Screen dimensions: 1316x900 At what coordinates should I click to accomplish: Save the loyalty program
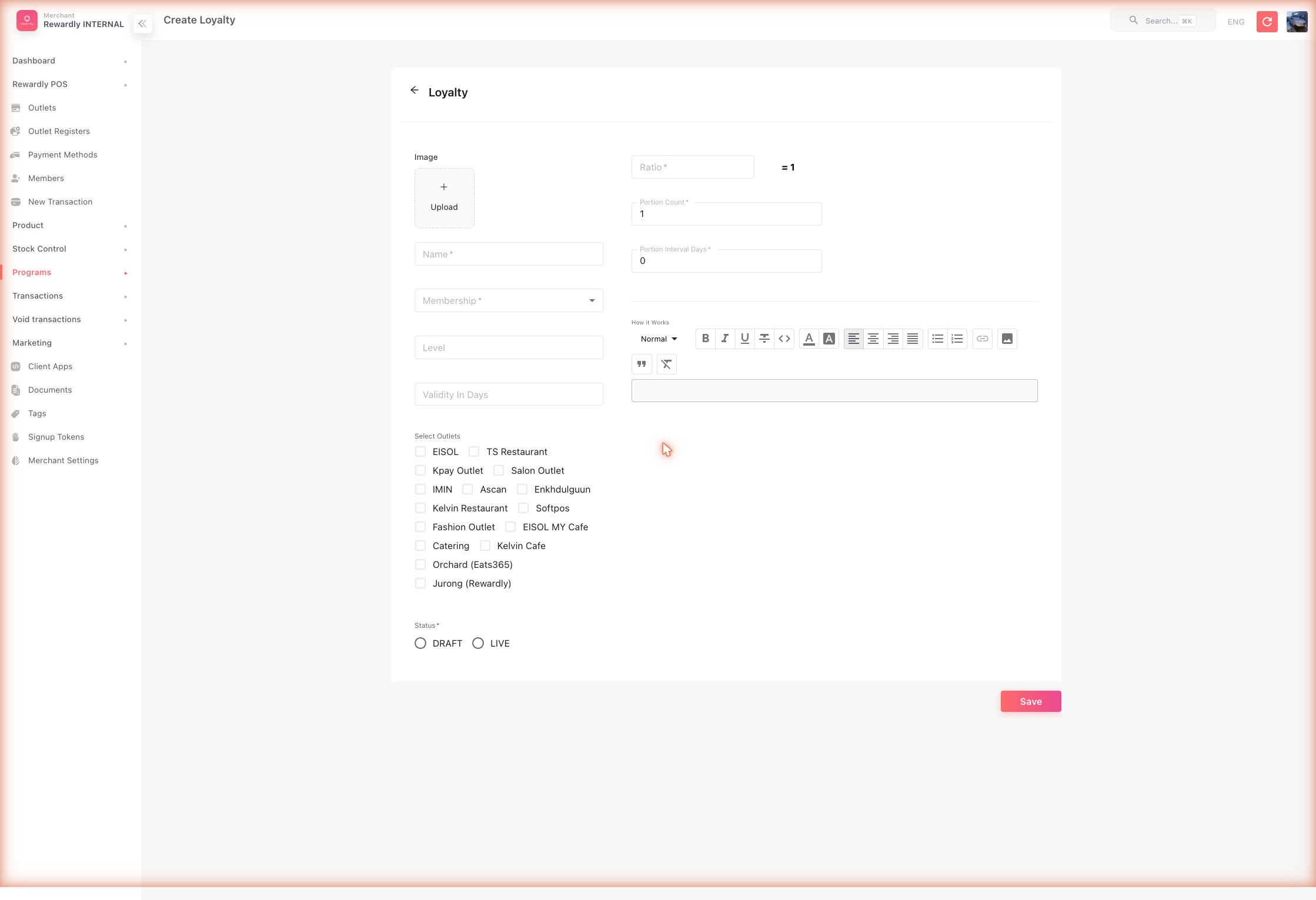(x=1031, y=701)
